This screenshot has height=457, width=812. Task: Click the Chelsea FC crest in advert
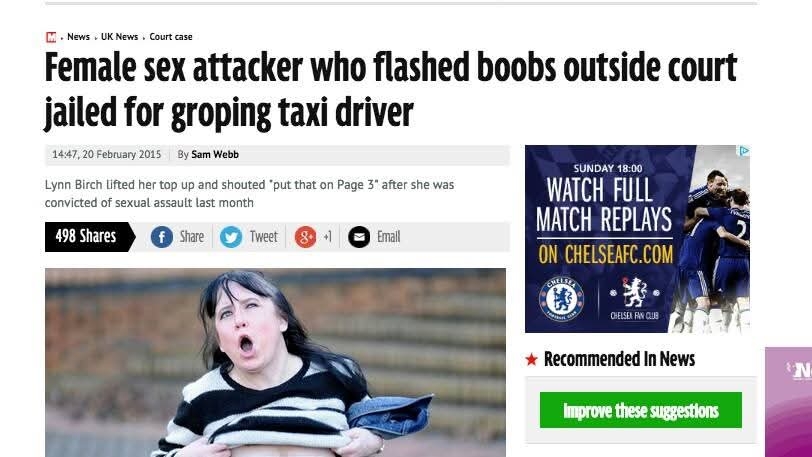[561, 299]
